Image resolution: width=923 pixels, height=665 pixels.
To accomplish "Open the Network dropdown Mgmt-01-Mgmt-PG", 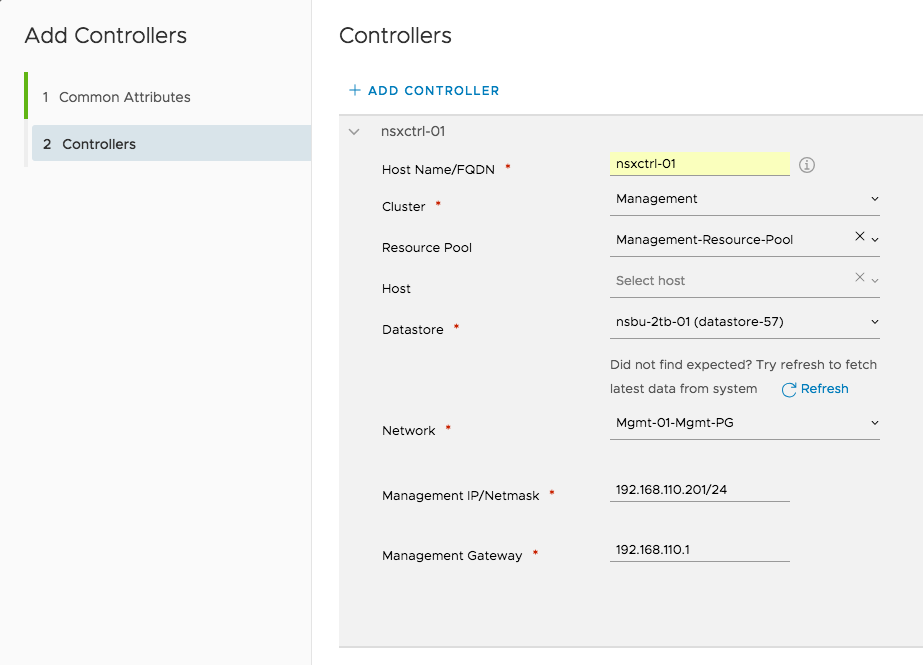I will [745, 423].
